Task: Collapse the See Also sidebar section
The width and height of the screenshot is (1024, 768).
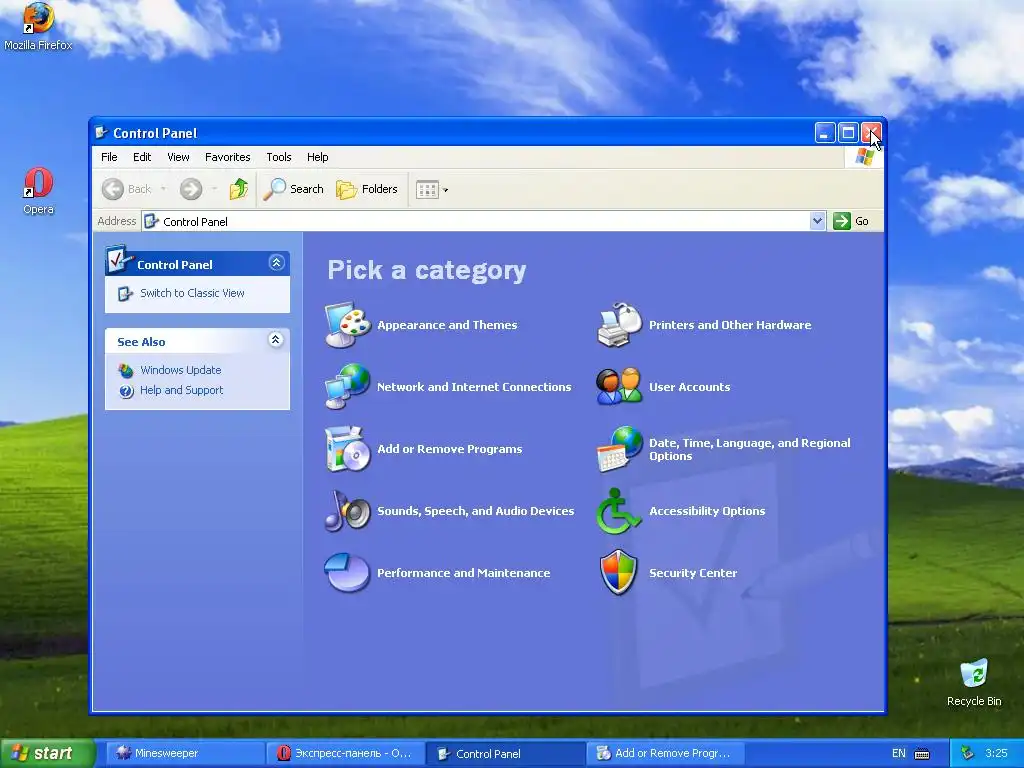Action: 276,340
